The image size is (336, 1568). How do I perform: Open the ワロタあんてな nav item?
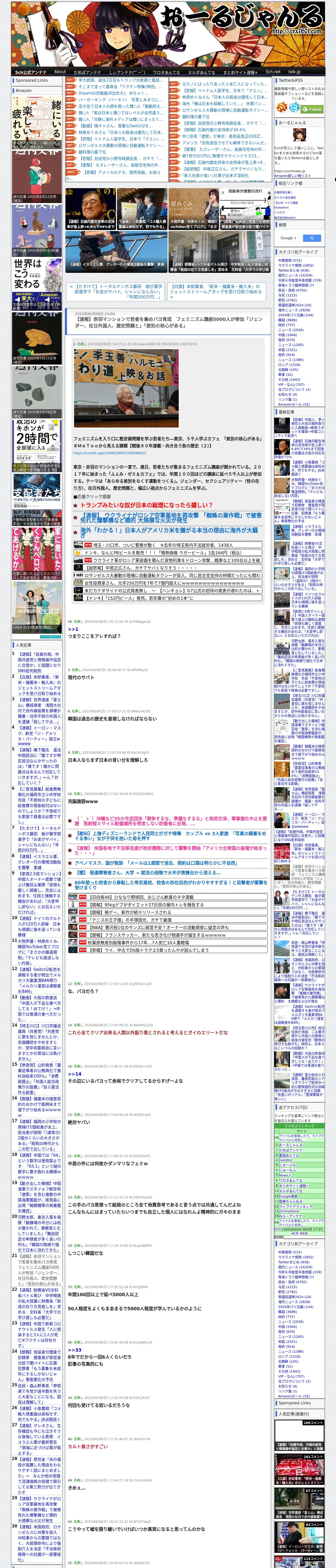(x=166, y=72)
